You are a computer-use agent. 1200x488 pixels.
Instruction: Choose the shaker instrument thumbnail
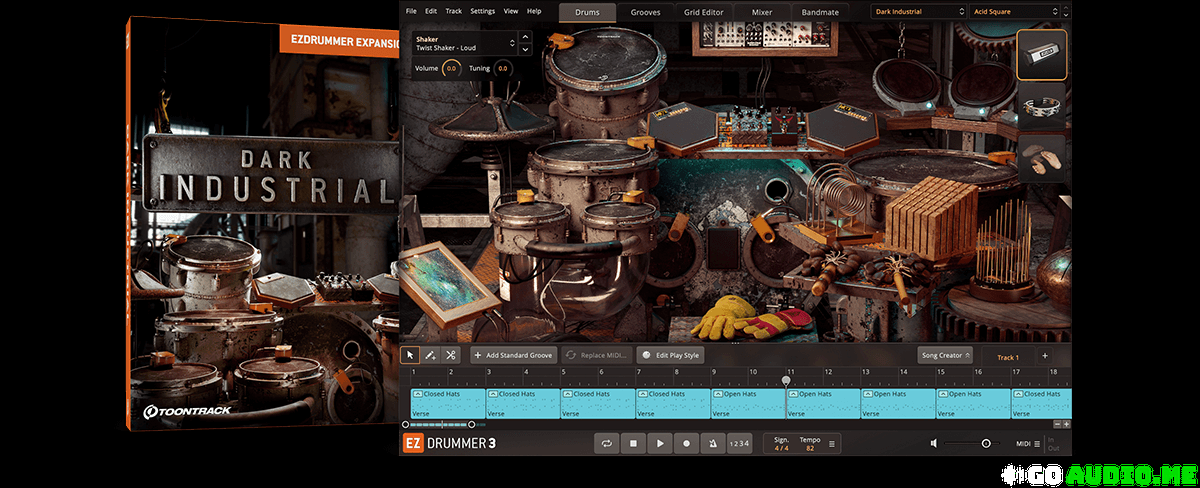pos(1042,55)
